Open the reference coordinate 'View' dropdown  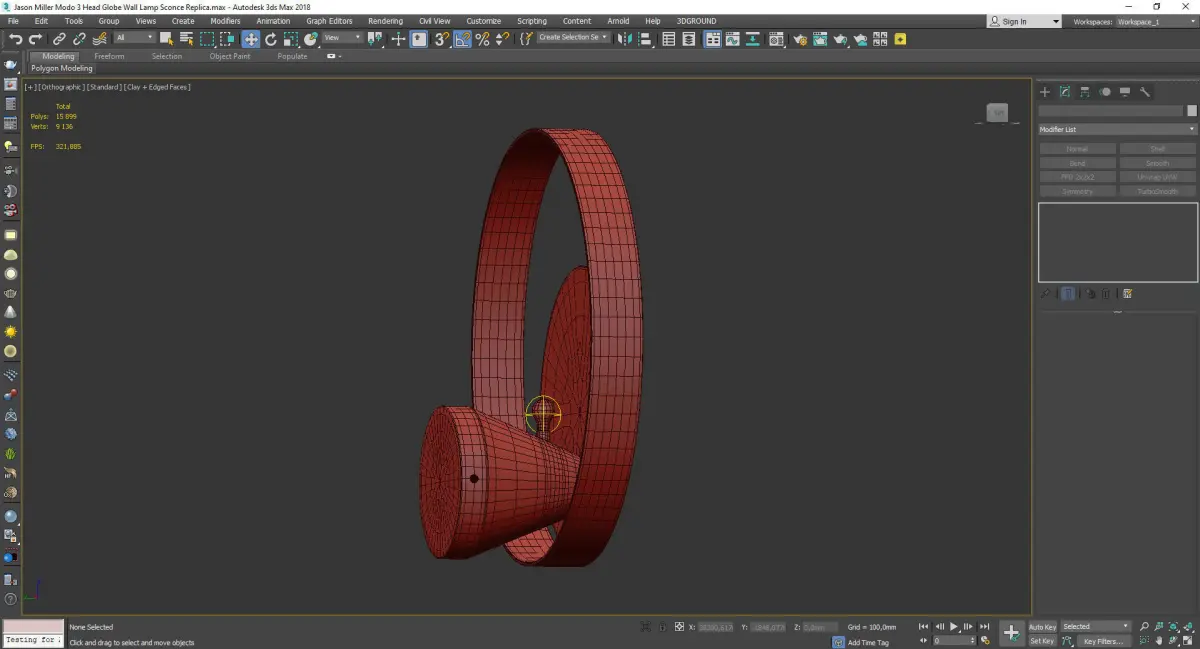(x=342, y=38)
